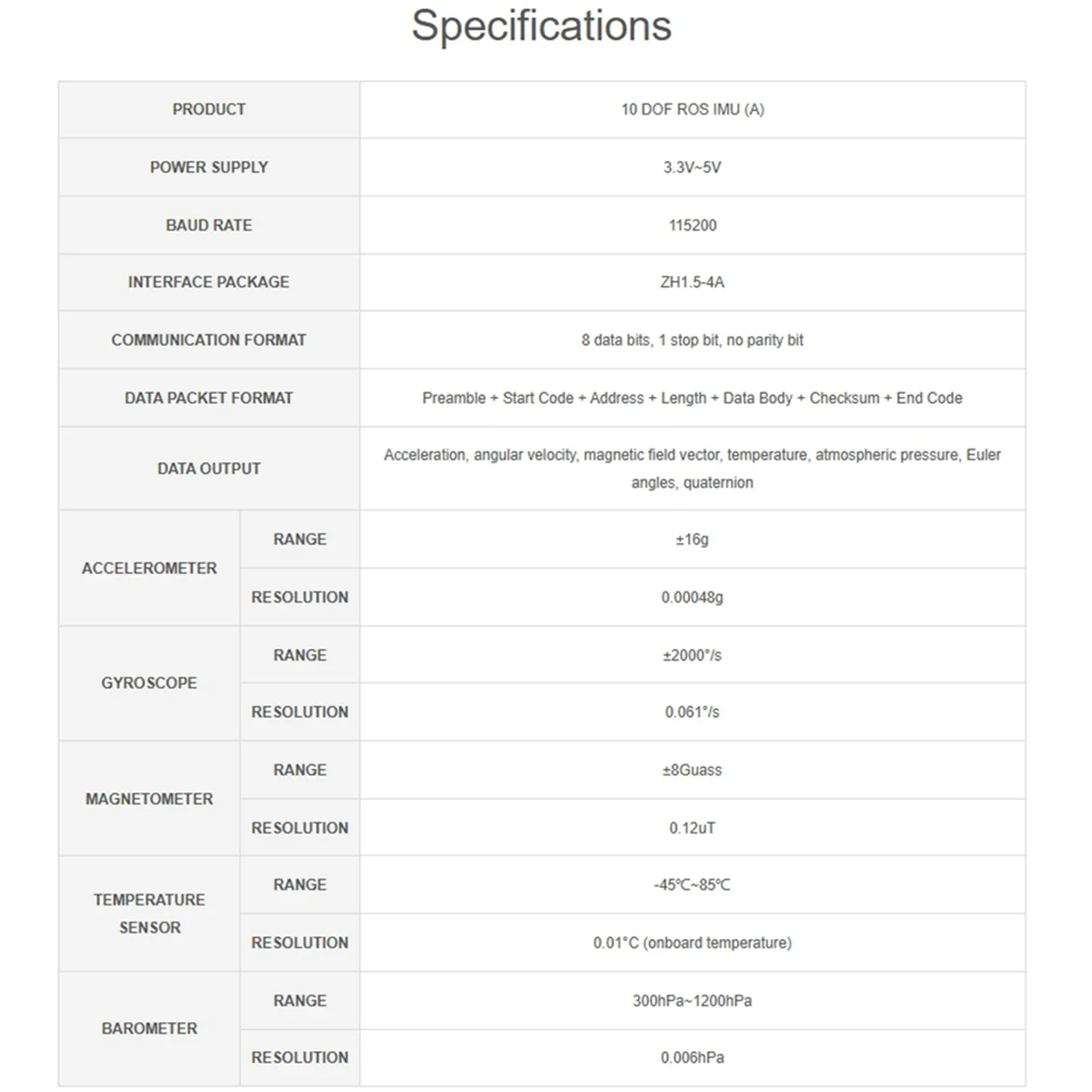Select the 115200 baud rate value
1092x1092 pixels.
point(693,225)
